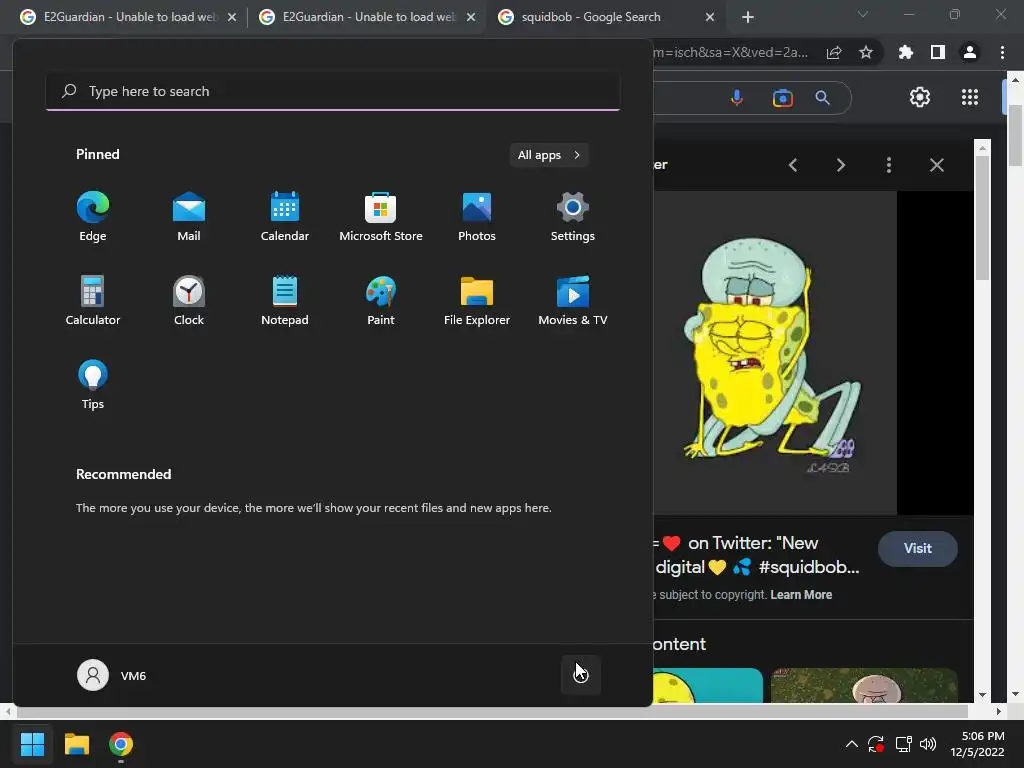Viewport: 1024px width, 768px height.
Task: Open the network icon in tray
Action: [903, 744]
